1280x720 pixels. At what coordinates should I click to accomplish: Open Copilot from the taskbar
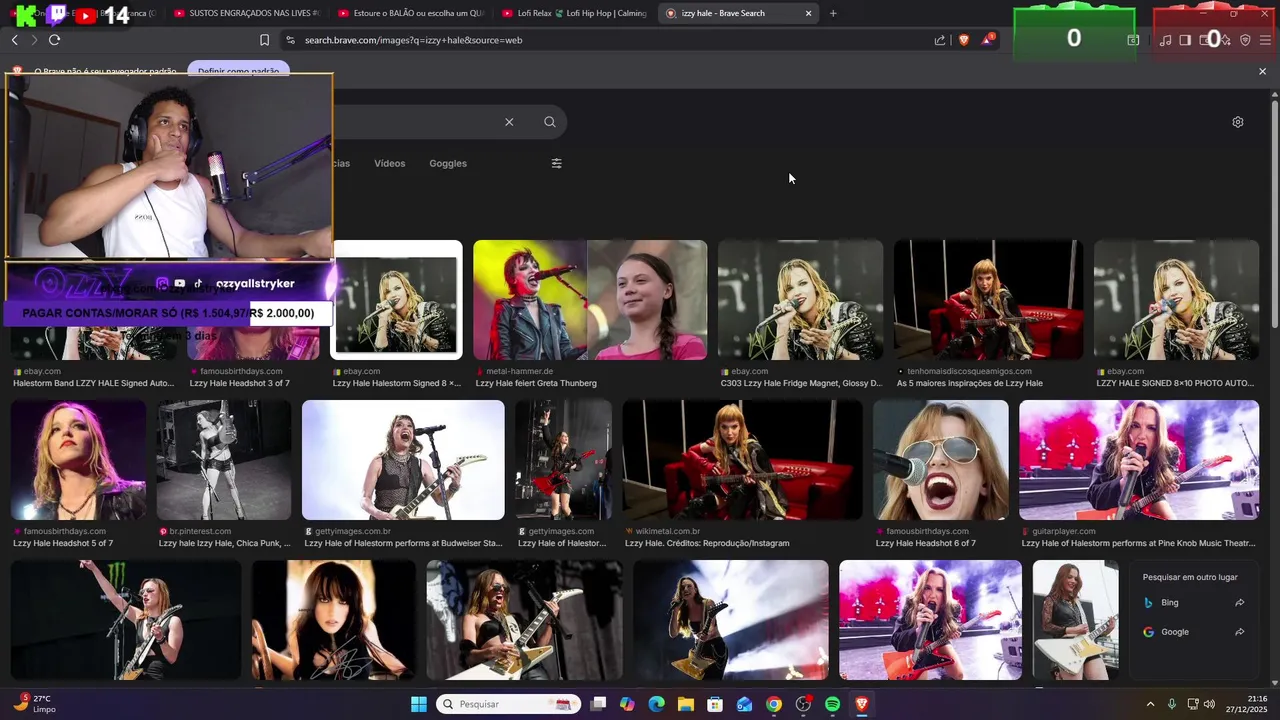click(x=627, y=704)
